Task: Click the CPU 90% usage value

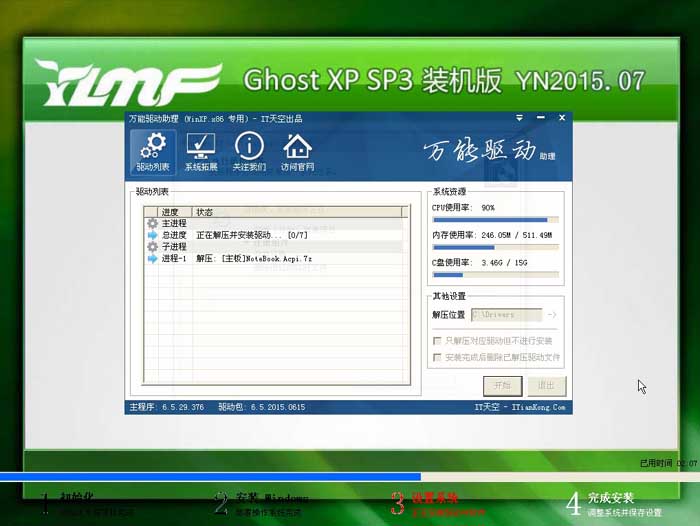Action: 488,208
